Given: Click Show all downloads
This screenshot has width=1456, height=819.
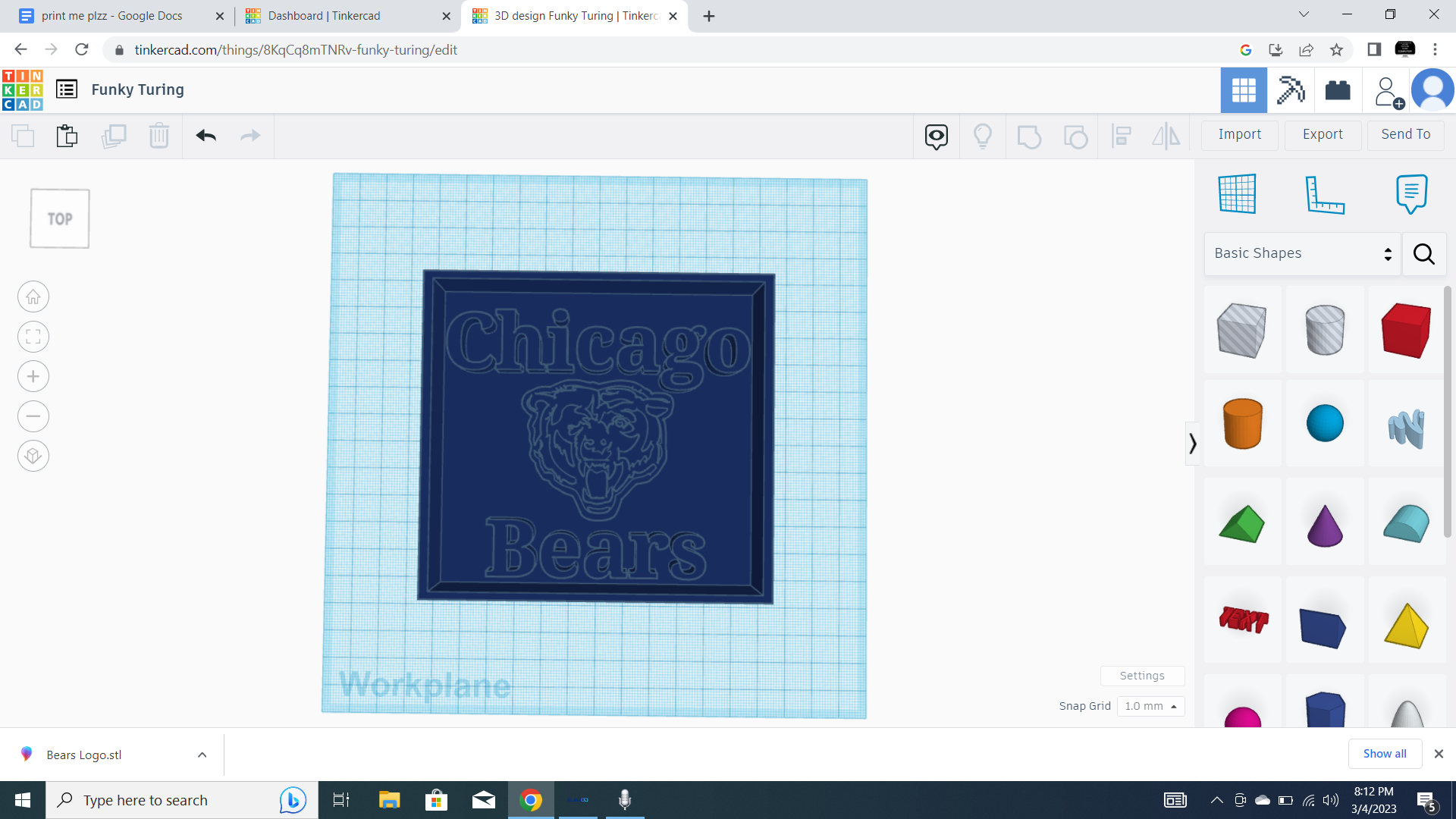Looking at the screenshot, I should (1385, 754).
